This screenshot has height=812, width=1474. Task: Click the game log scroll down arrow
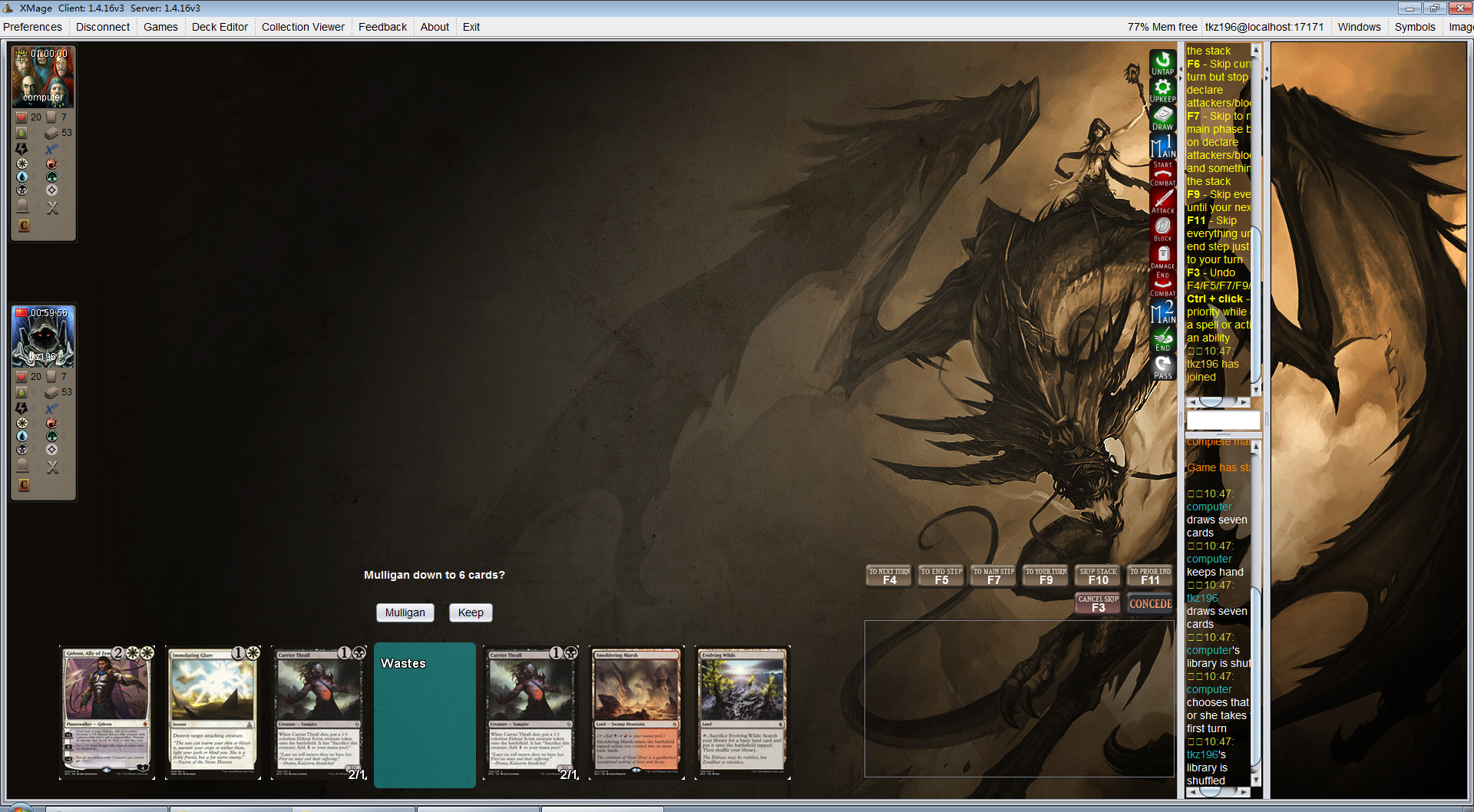click(1256, 780)
